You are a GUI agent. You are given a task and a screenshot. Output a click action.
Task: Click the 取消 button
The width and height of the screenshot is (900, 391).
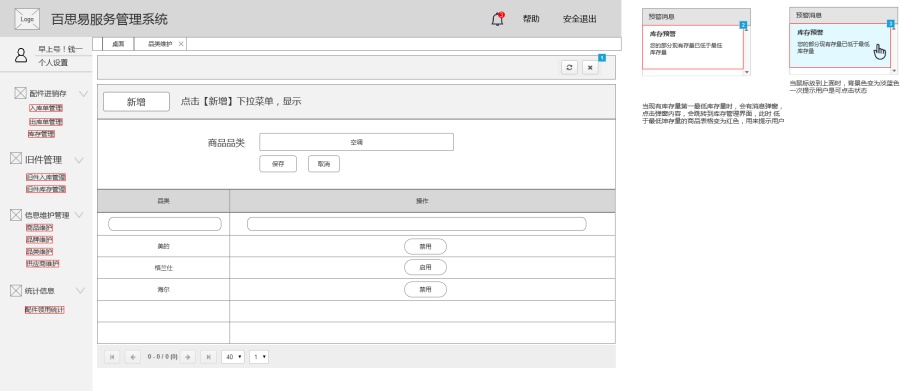[x=324, y=164]
